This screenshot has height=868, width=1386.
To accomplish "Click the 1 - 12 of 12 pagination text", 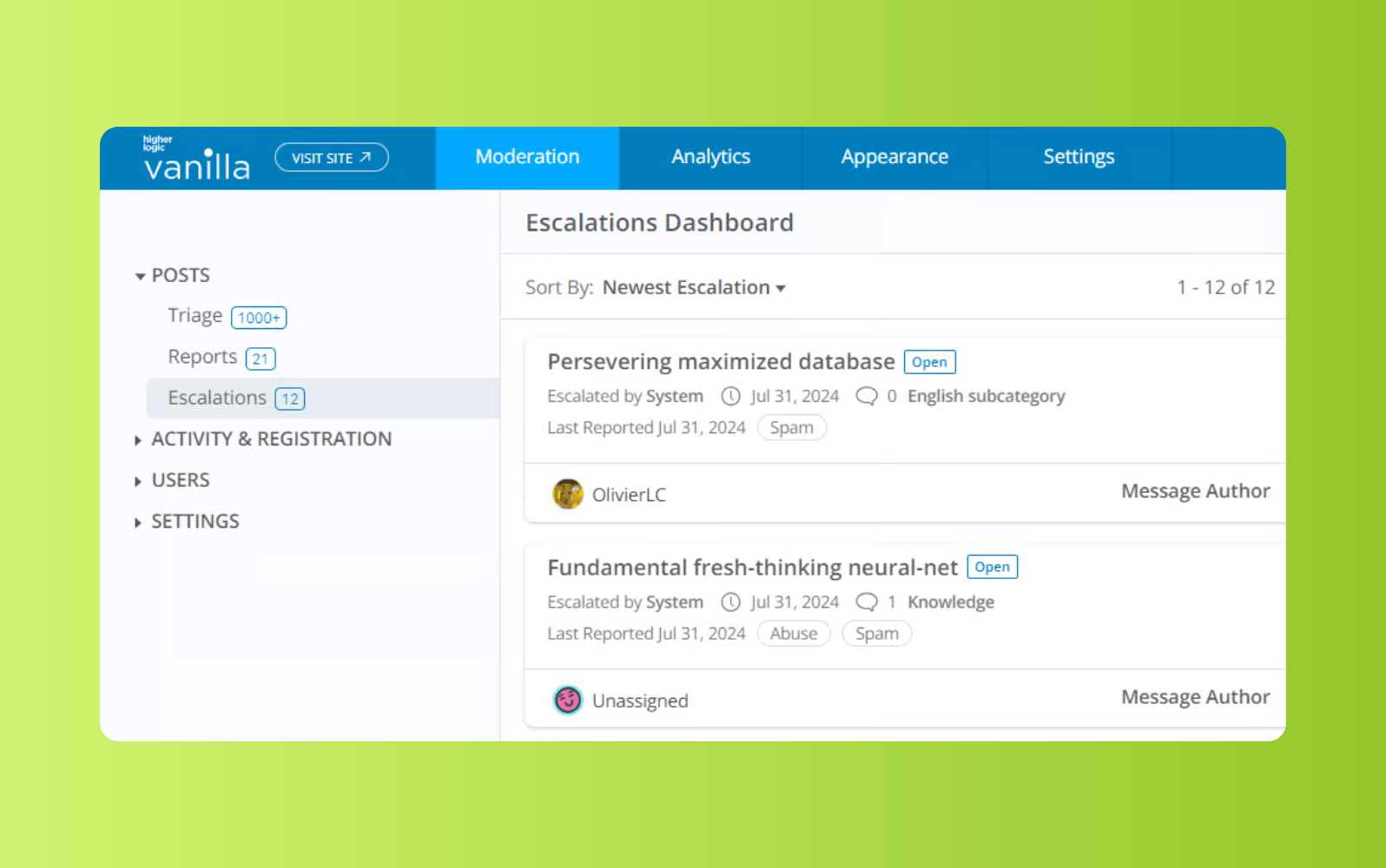I will click(1225, 287).
